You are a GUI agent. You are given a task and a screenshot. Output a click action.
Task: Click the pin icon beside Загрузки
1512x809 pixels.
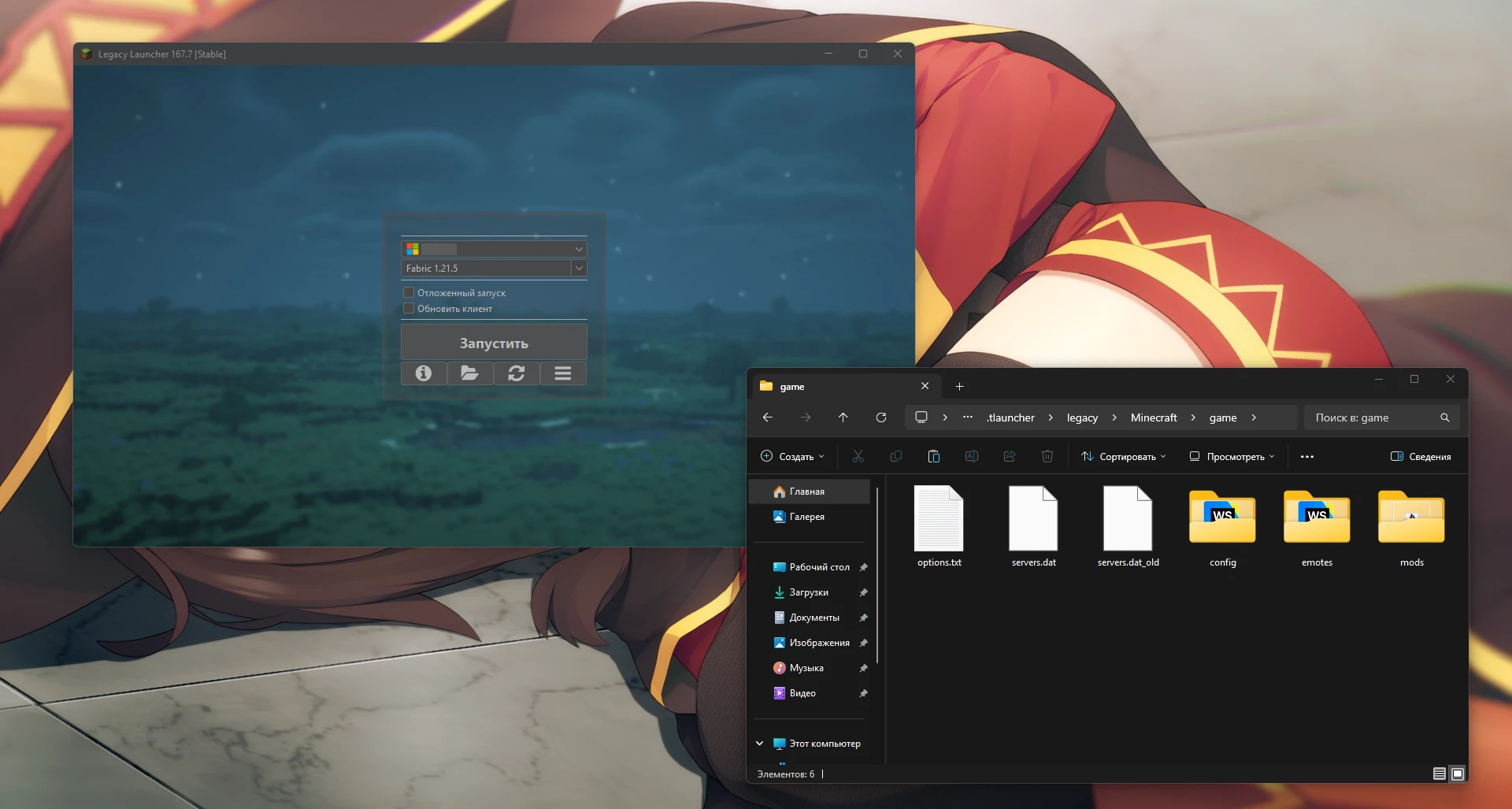(x=864, y=592)
